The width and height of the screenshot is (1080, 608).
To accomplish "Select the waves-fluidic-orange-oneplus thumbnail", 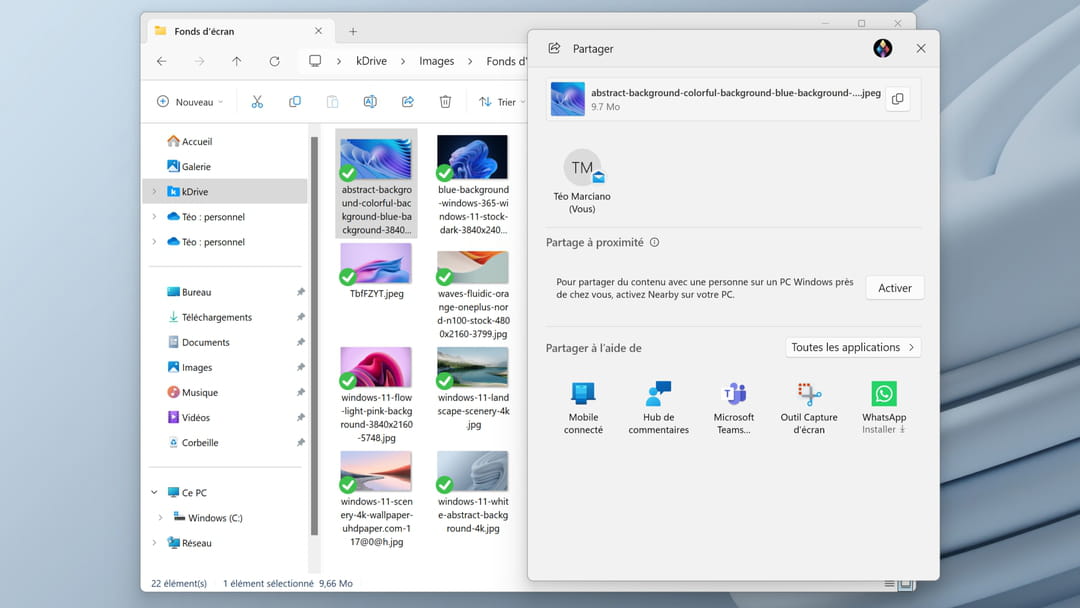I will 472,267.
